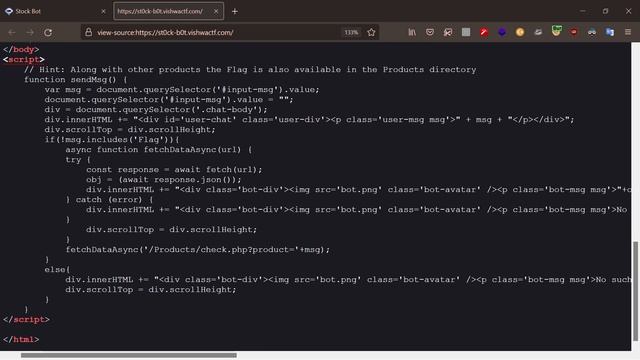The height and width of the screenshot is (360, 640).
Task: Open the orange circle extension
Action: tap(520, 32)
